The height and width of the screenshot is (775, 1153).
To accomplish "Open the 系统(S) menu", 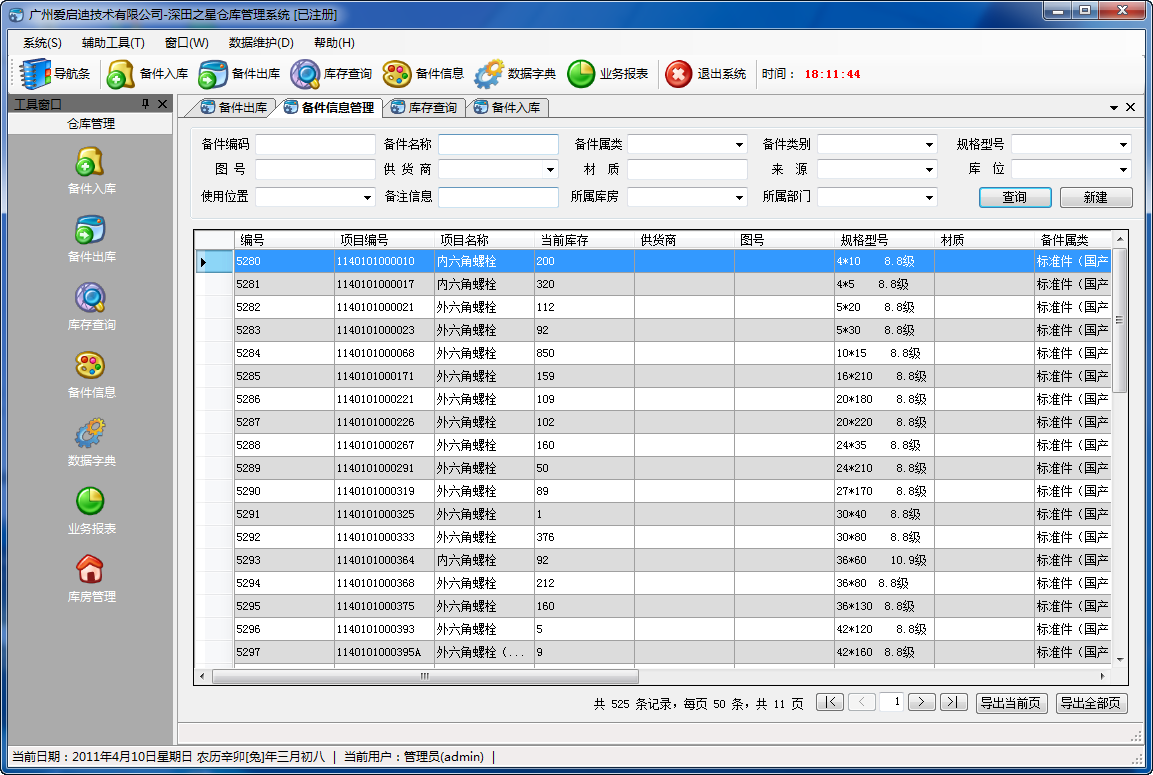I will (43, 43).
